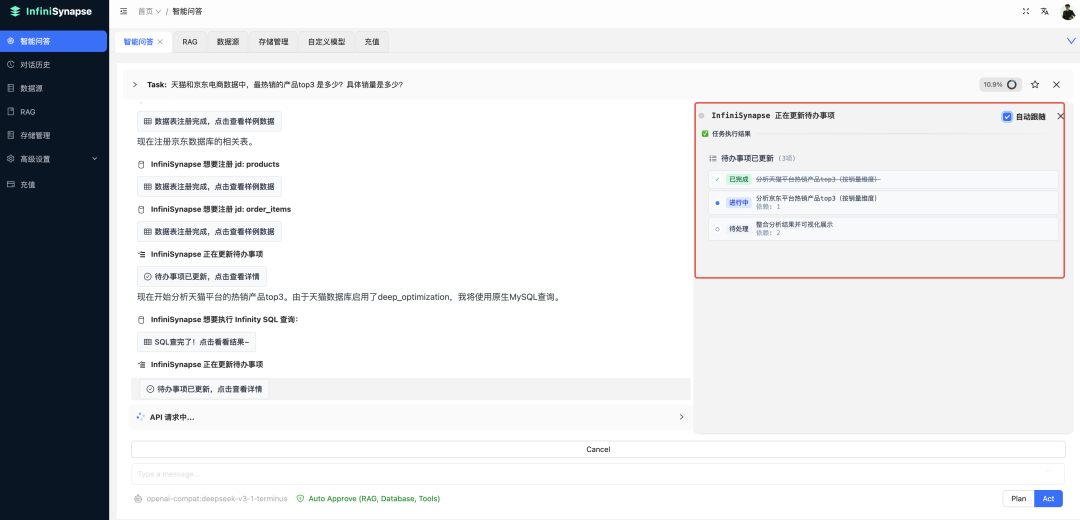The width and height of the screenshot is (1080, 520).
Task: Switch to the 存储管理 tab
Action: (x=273, y=42)
